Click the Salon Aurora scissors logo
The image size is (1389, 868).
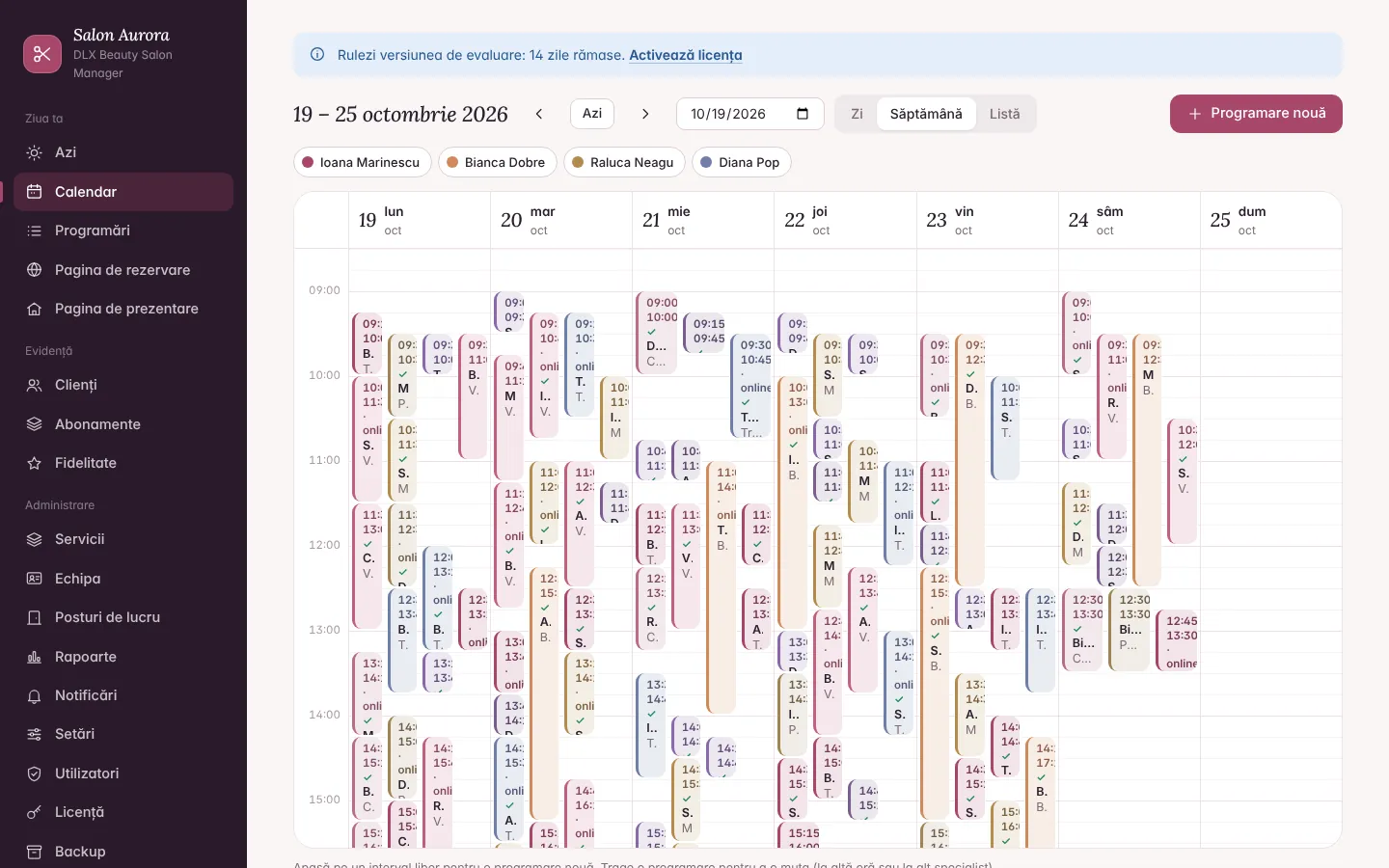click(x=42, y=54)
